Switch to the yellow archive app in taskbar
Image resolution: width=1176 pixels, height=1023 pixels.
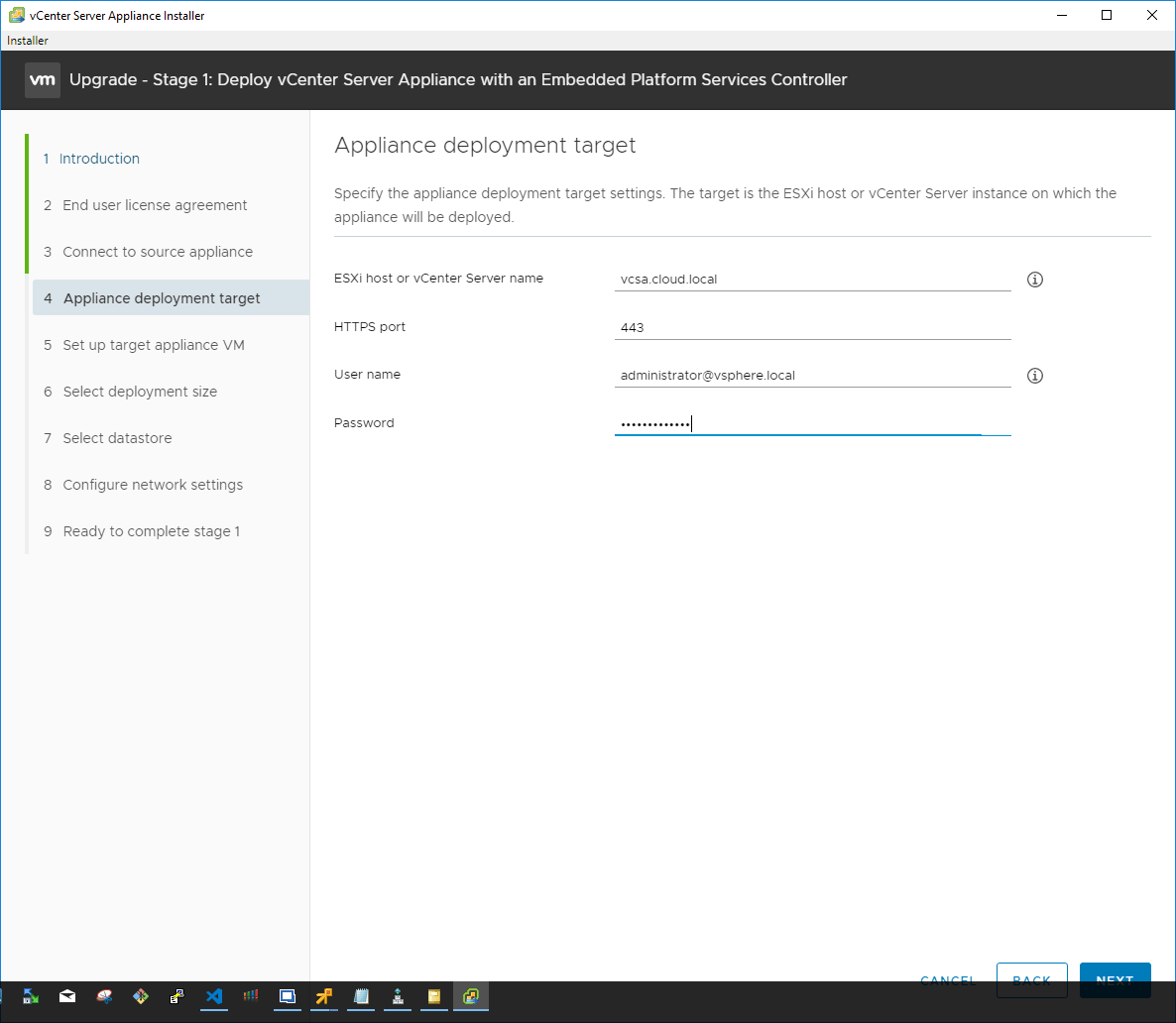(x=434, y=996)
